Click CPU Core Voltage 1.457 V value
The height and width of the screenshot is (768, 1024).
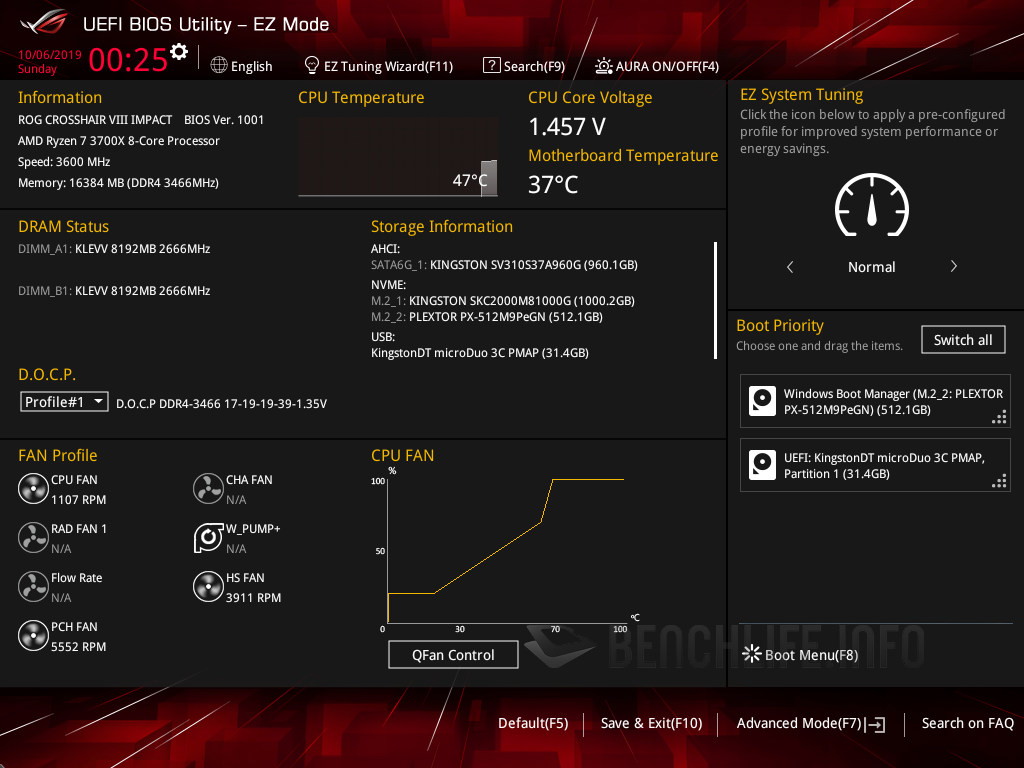[x=567, y=127]
